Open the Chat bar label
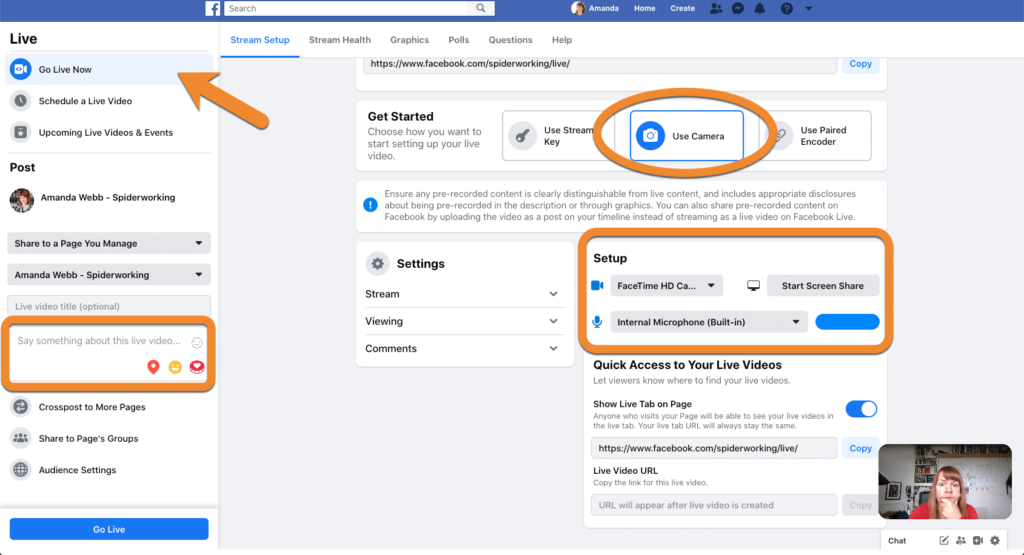 click(897, 541)
